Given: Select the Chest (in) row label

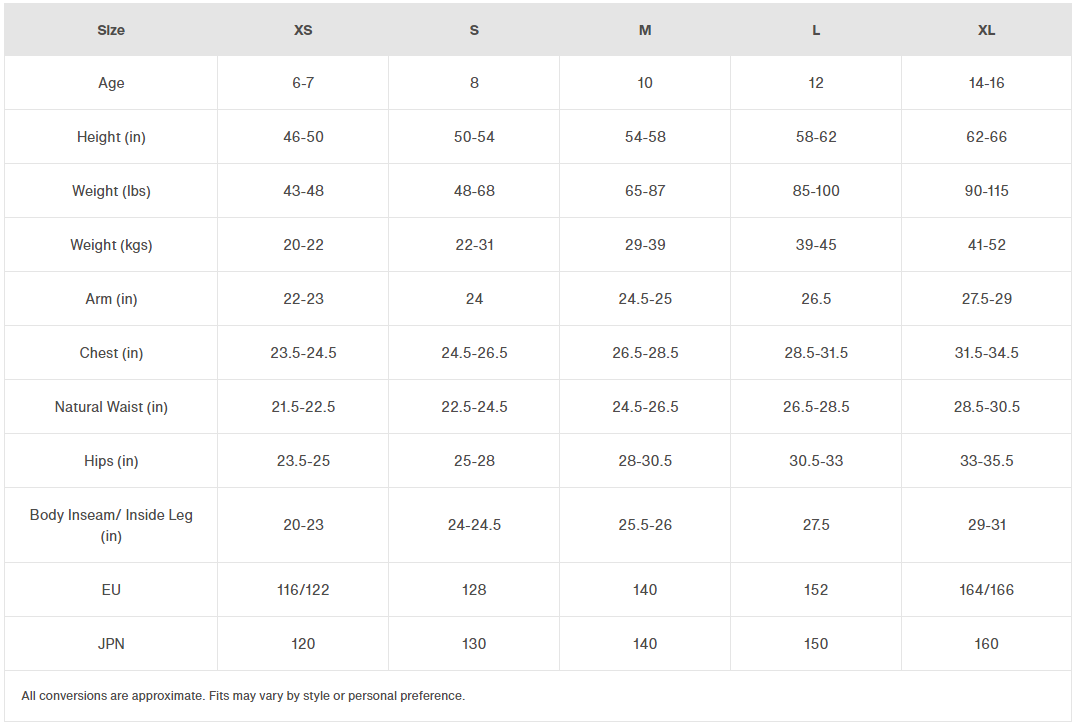Looking at the screenshot, I should coord(111,353).
